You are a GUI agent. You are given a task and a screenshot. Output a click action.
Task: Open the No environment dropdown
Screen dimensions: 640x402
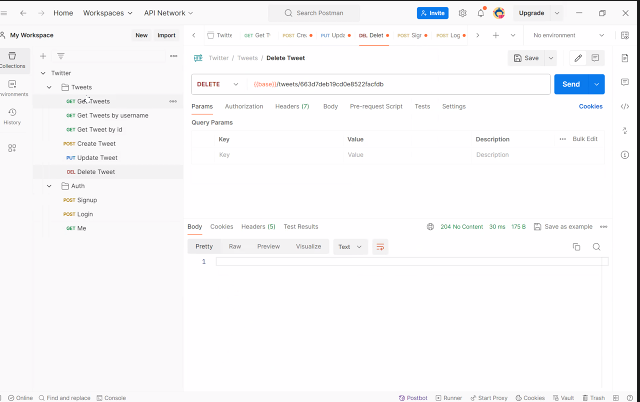(x=568, y=36)
